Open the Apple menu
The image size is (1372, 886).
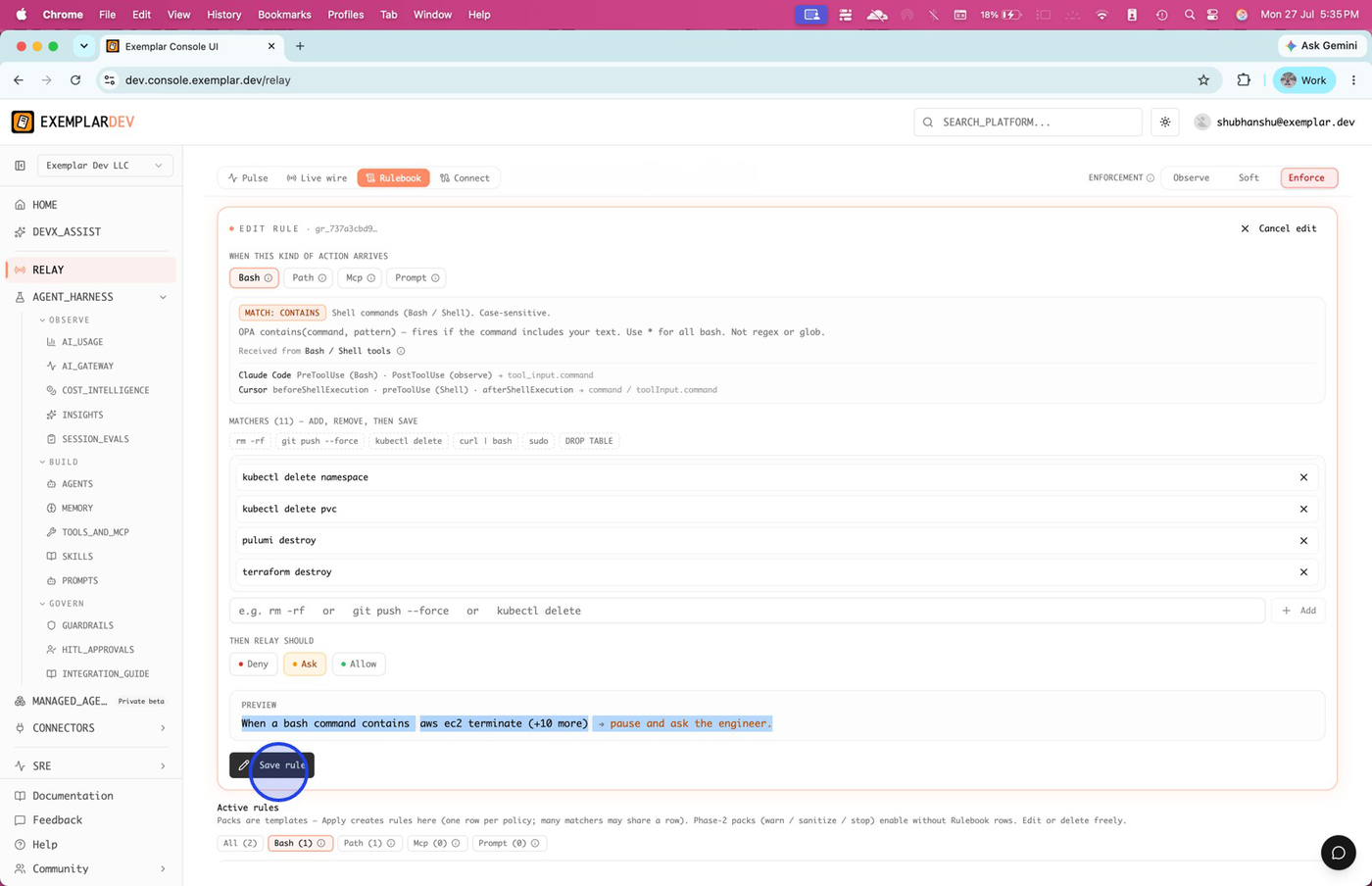(x=21, y=15)
